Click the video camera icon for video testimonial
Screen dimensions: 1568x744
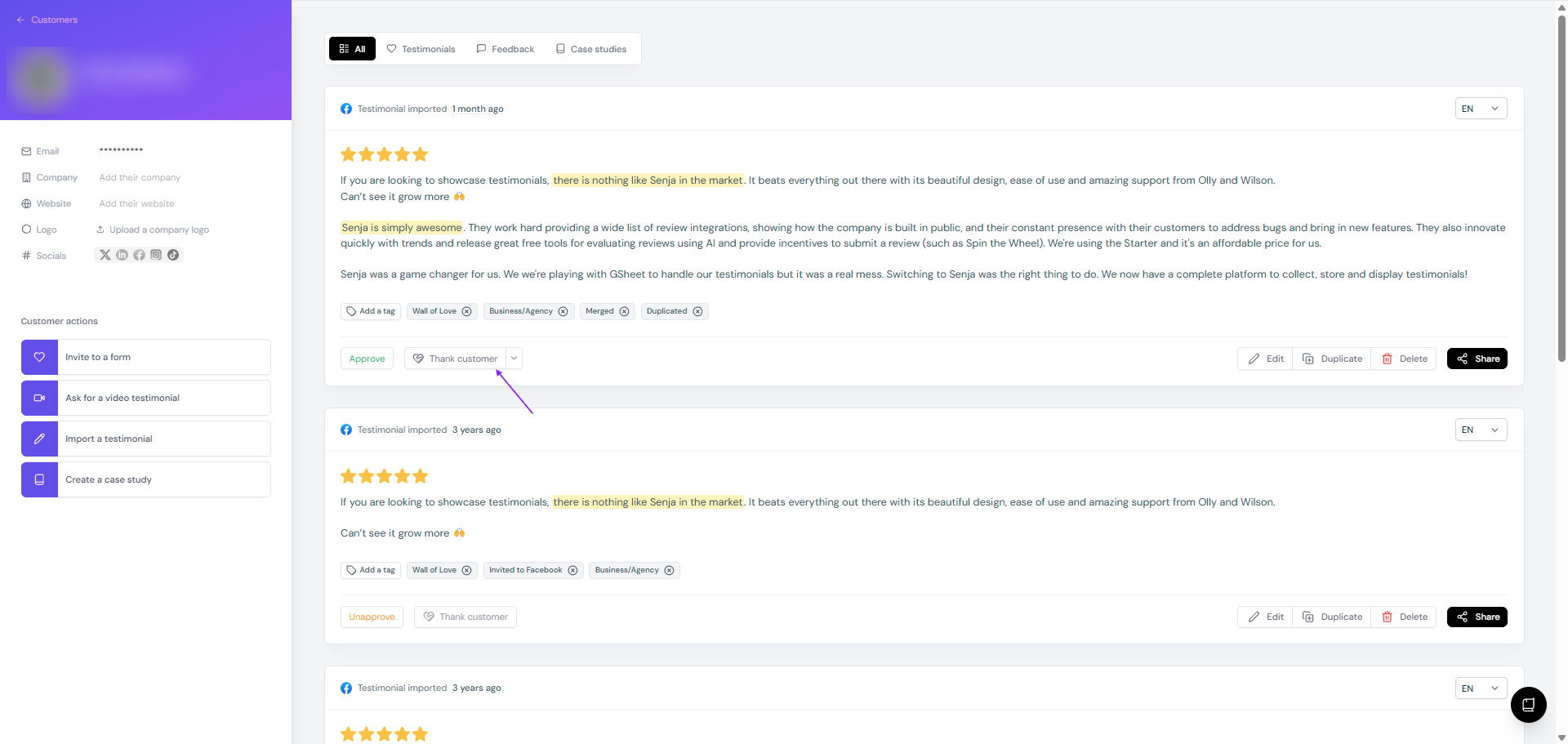click(x=39, y=398)
